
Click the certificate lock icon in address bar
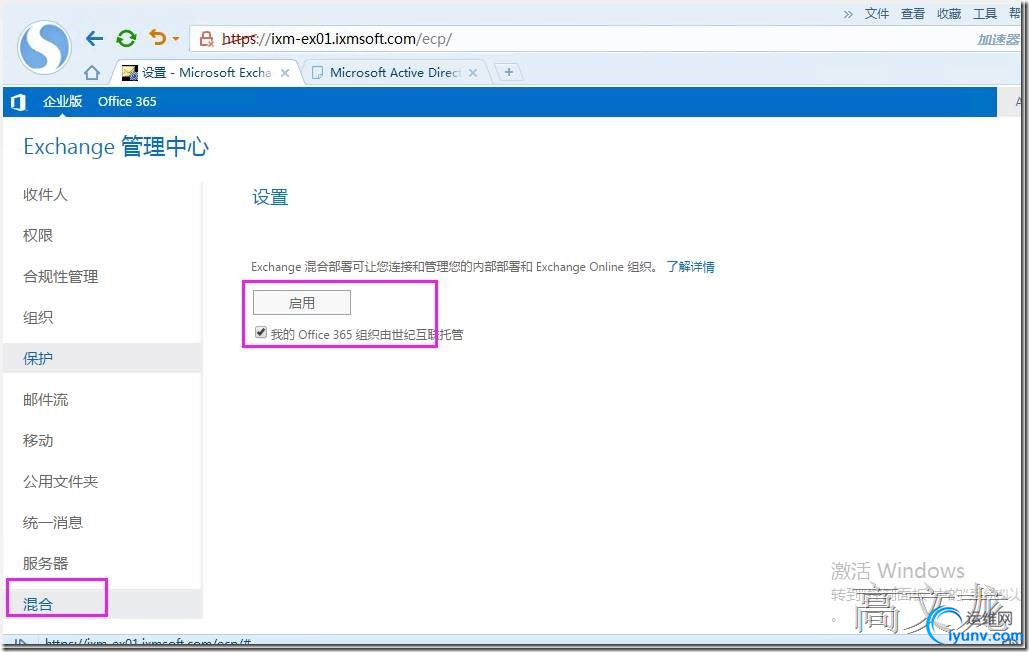coord(207,39)
